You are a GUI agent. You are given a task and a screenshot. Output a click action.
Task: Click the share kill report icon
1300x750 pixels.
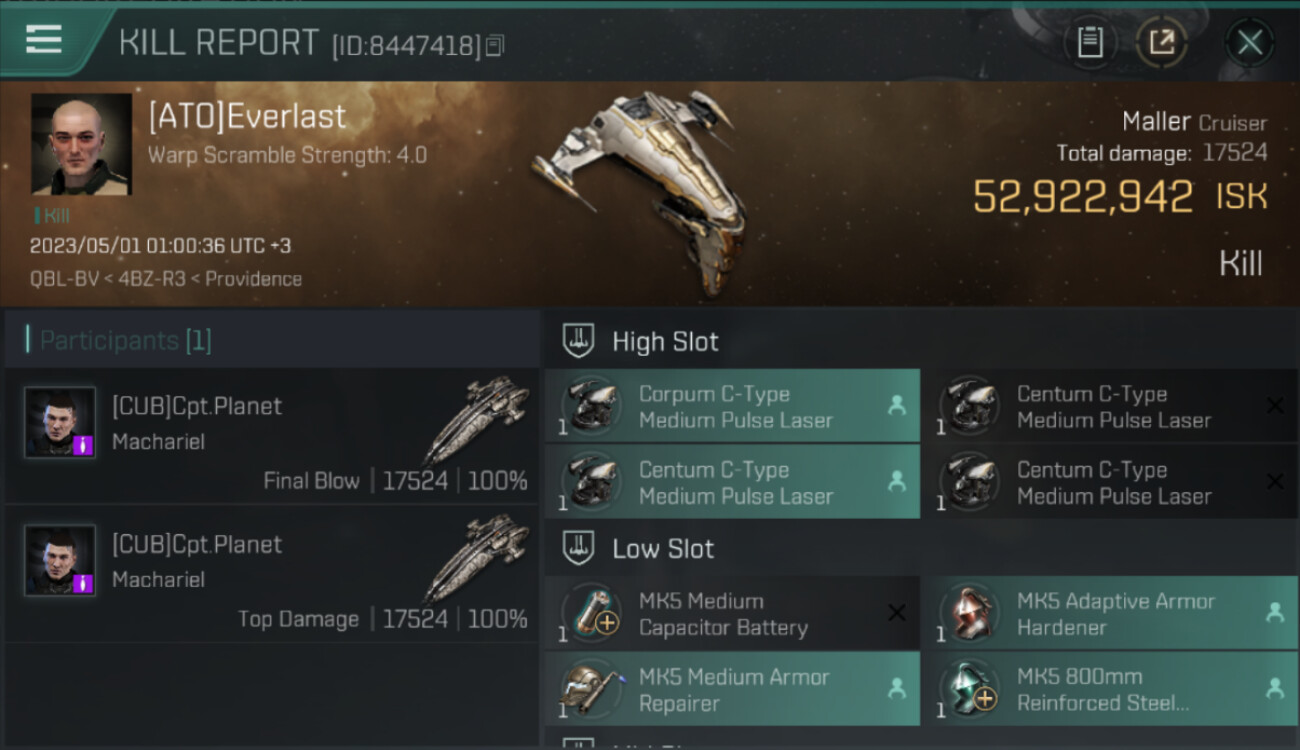pyautogui.click(x=1161, y=42)
